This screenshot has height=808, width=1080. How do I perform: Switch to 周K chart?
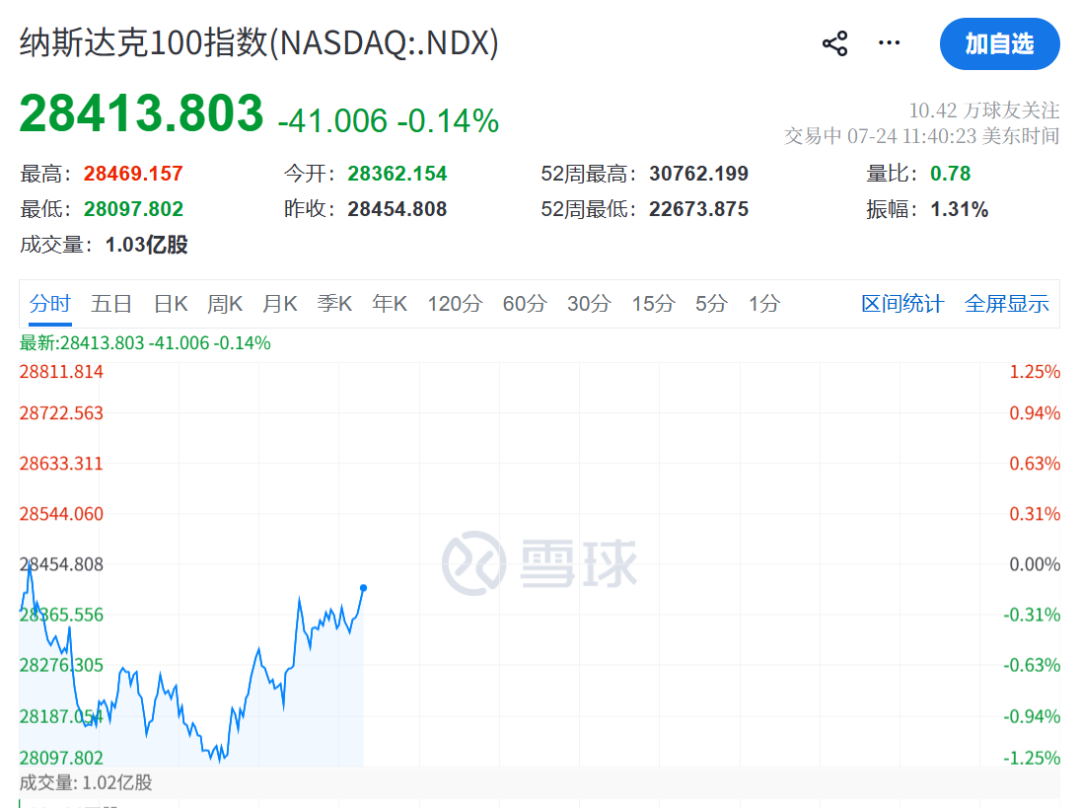click(x=225, y=304)
